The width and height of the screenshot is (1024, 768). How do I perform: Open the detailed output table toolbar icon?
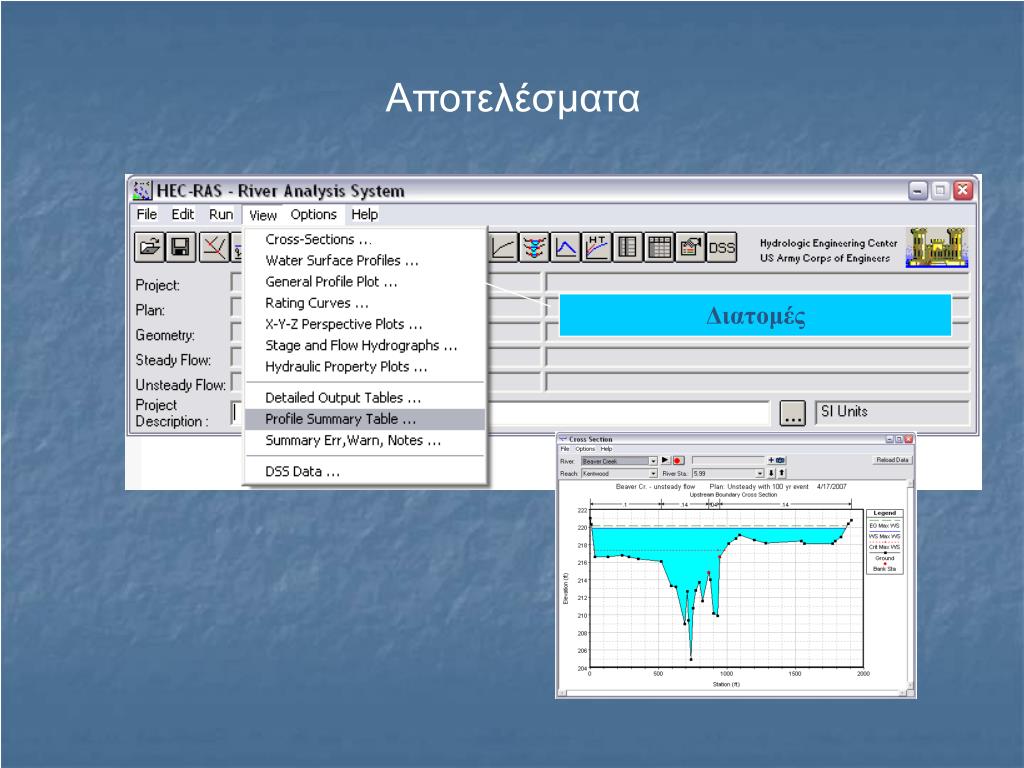click(628, 248)
